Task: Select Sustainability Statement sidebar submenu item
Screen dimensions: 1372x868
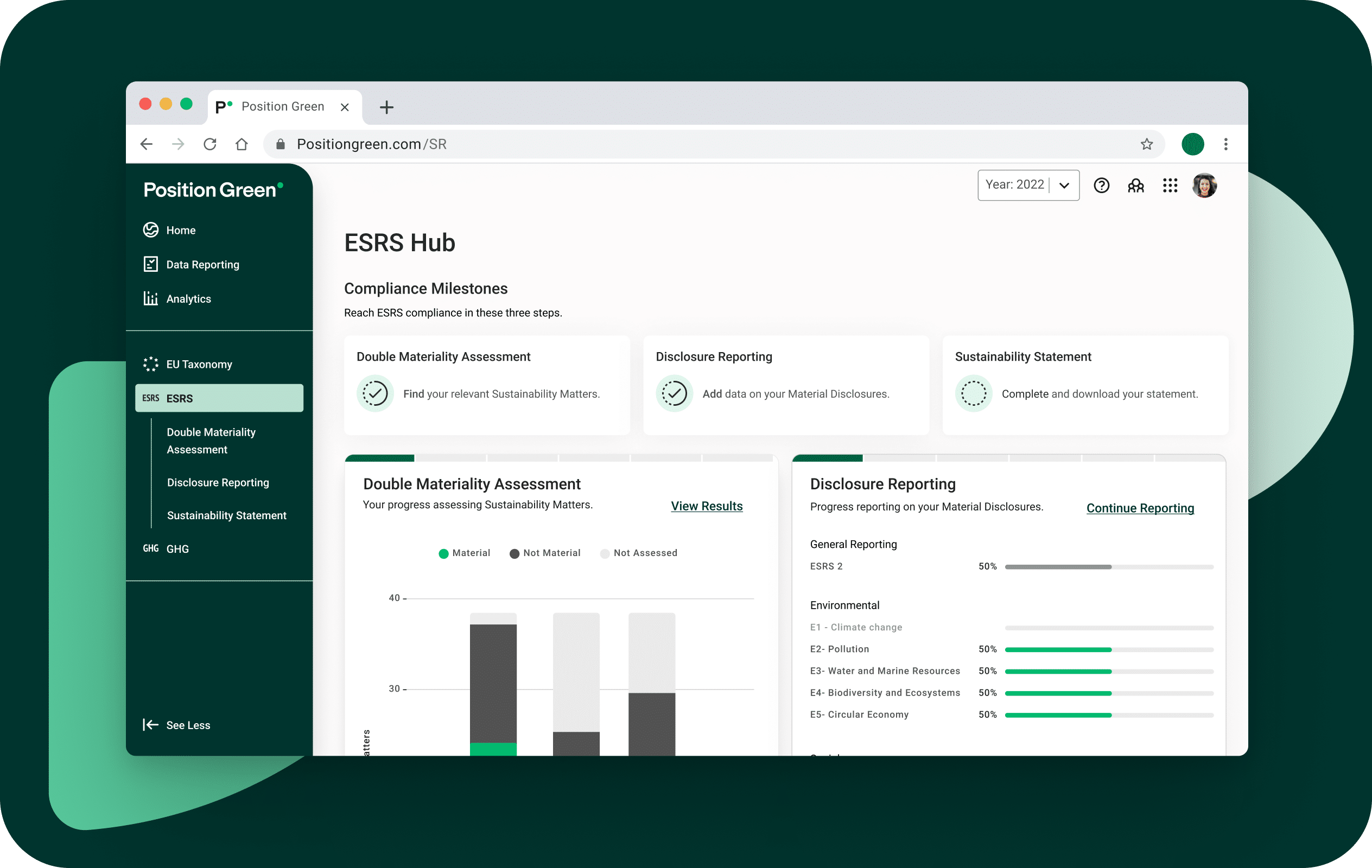Action: (x=226, y=515)
